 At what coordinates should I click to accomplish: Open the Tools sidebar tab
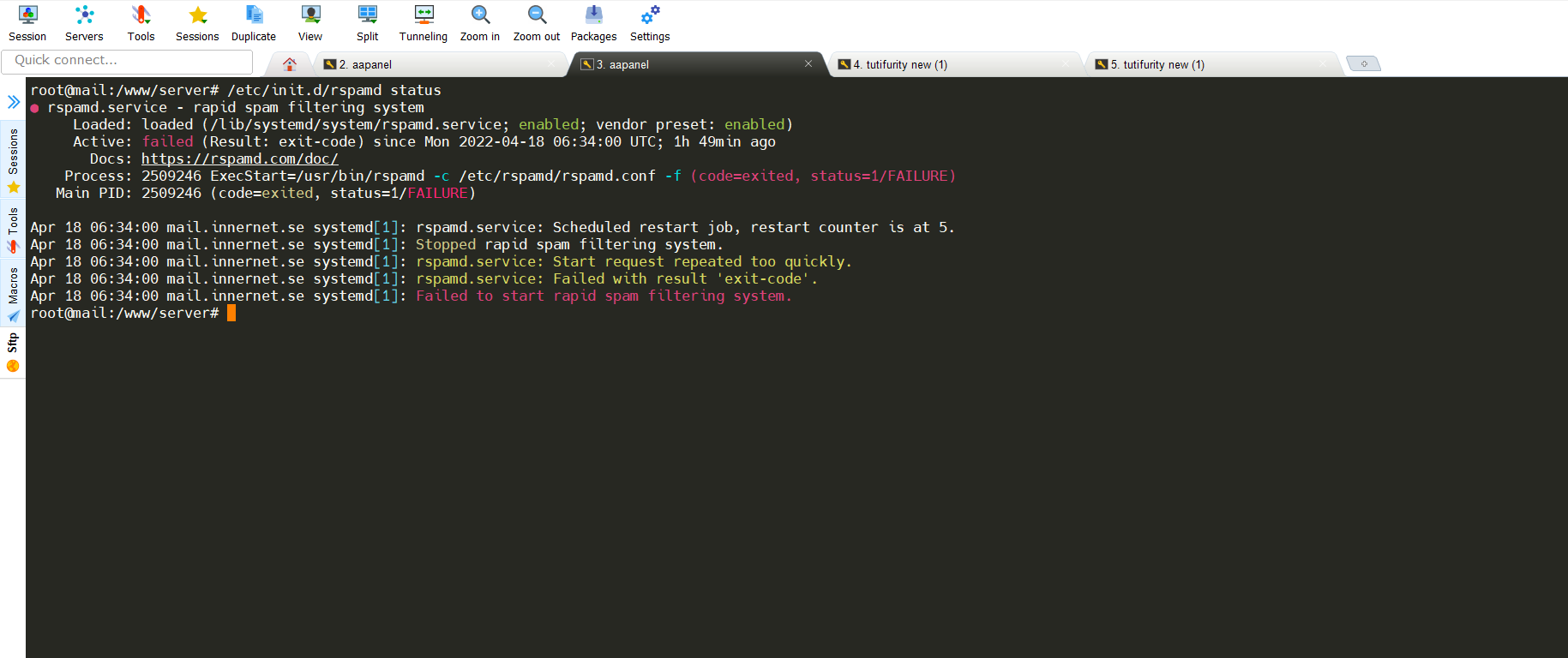[x=13, y=230]
